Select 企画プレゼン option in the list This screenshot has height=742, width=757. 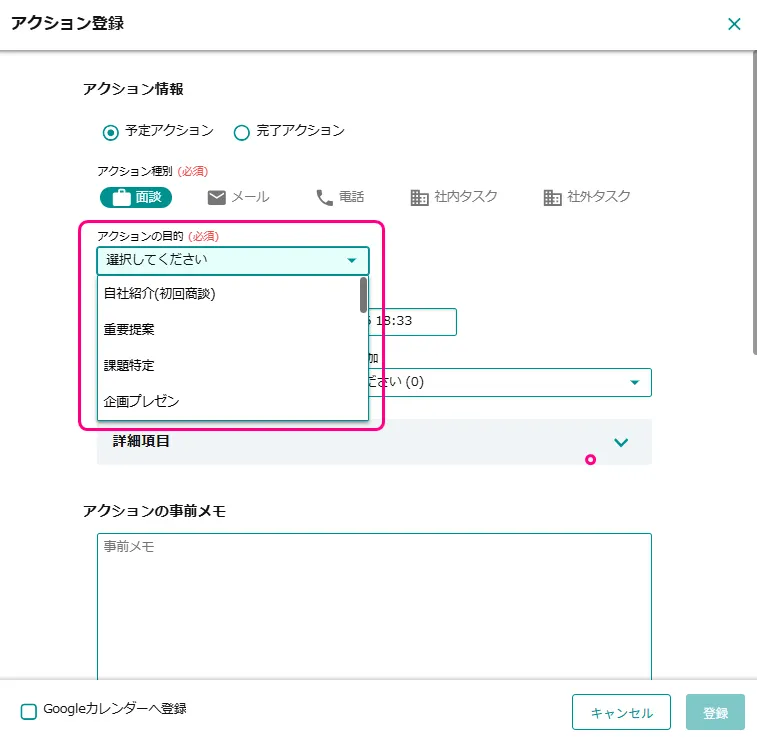click(x=141, y=401)
